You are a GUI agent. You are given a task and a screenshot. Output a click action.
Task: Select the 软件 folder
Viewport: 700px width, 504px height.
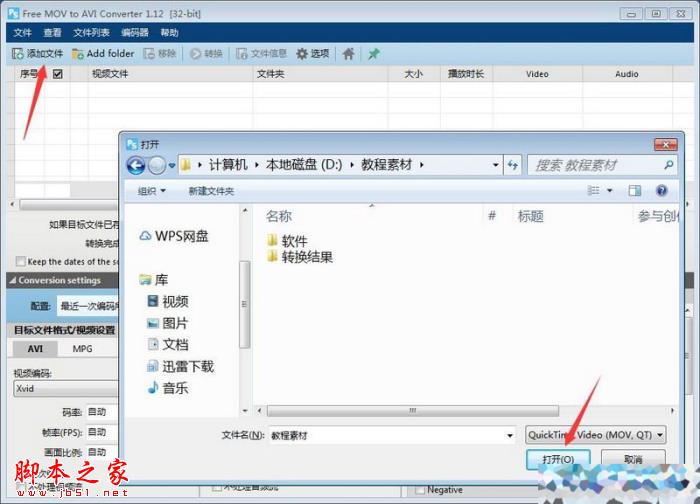(x=287, y=241)
